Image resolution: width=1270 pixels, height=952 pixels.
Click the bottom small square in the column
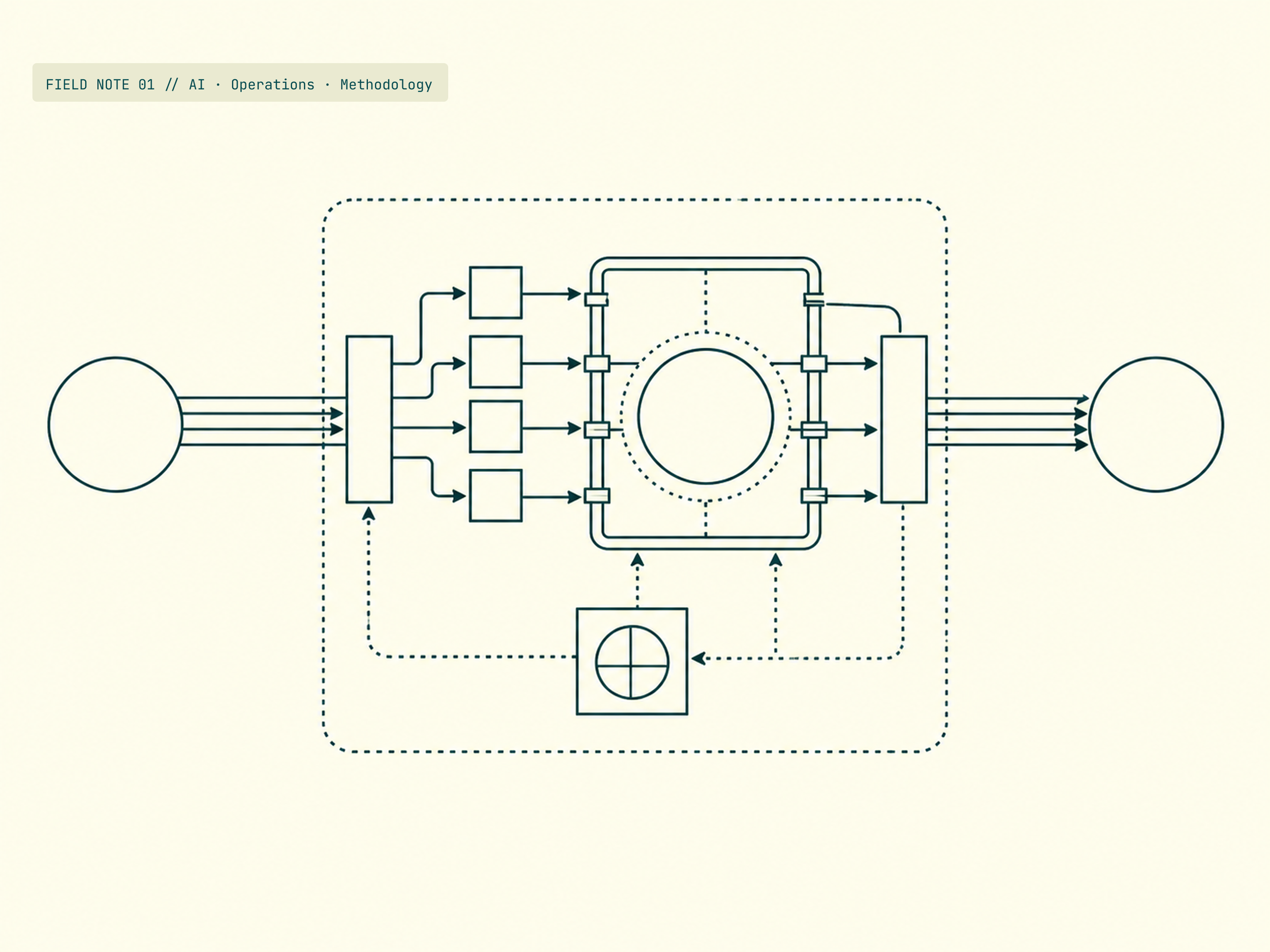pos(495,496)
